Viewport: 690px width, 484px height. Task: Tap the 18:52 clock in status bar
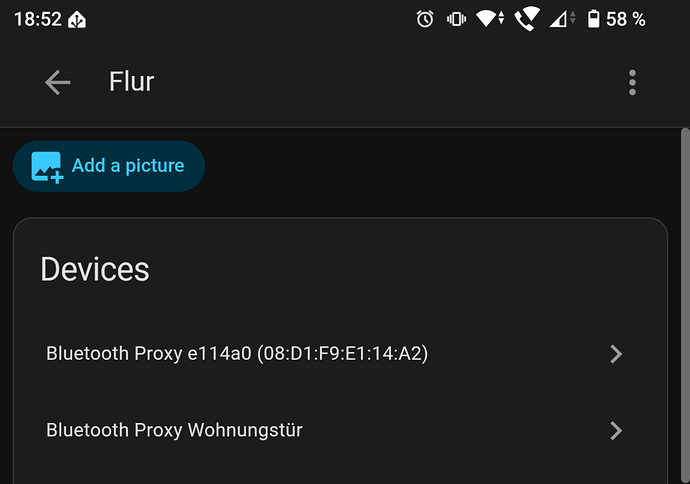[x=38, y=19]
